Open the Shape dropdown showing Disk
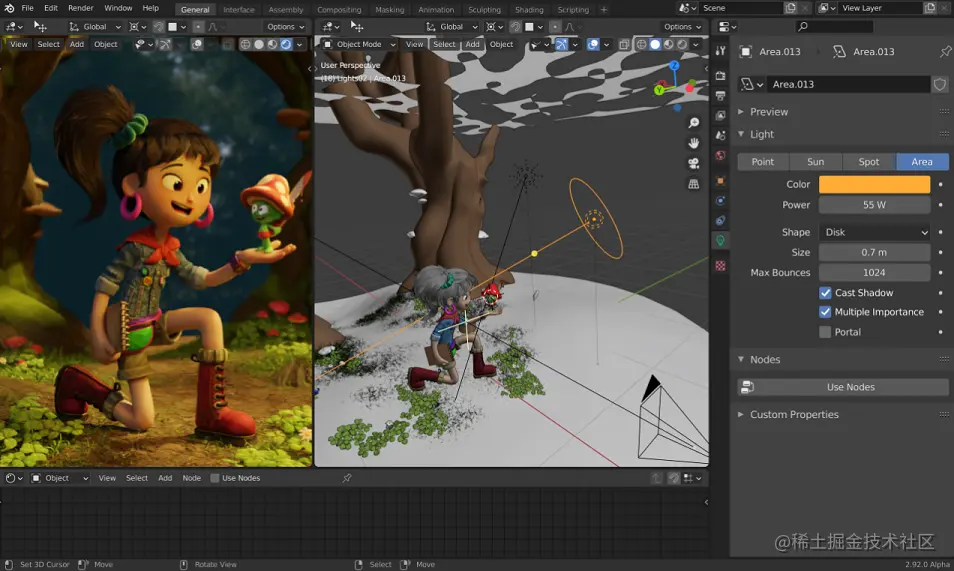This screenshot has height=571, width=954. (x=874, y=232)
